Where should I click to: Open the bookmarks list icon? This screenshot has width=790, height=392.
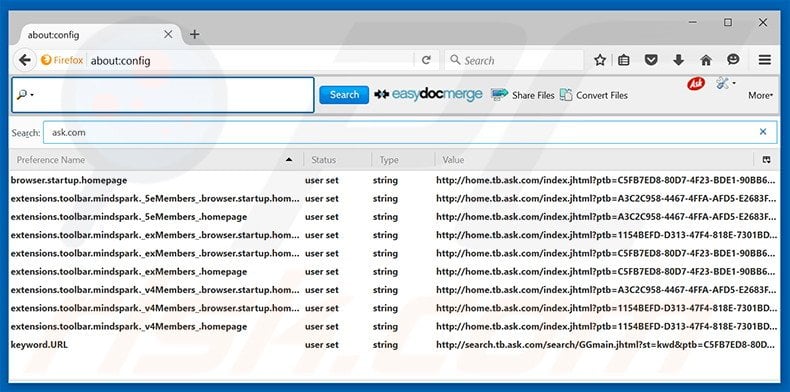pyautogui.click(x=624, y=60)
